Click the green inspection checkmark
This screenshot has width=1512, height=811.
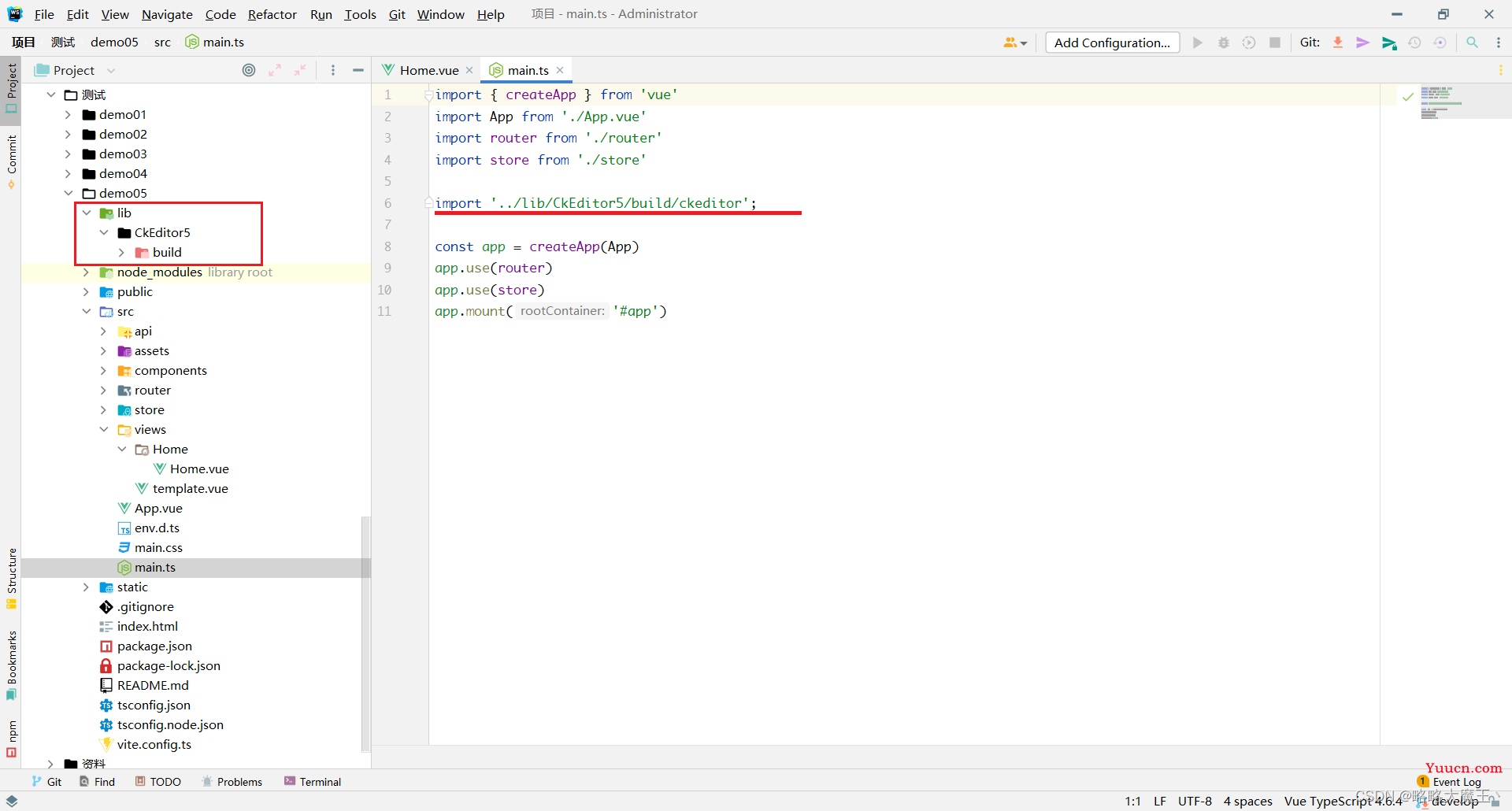coord(1408,97)
